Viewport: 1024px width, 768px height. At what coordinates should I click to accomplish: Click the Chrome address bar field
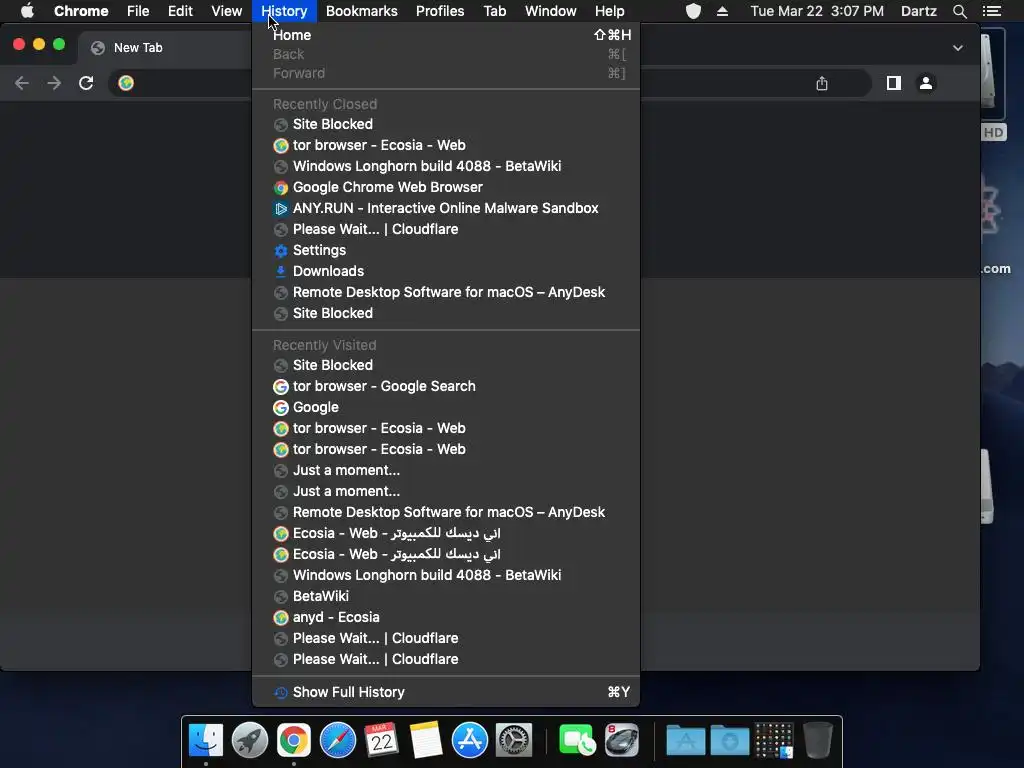pyautogui.click(x=490, y=83)
